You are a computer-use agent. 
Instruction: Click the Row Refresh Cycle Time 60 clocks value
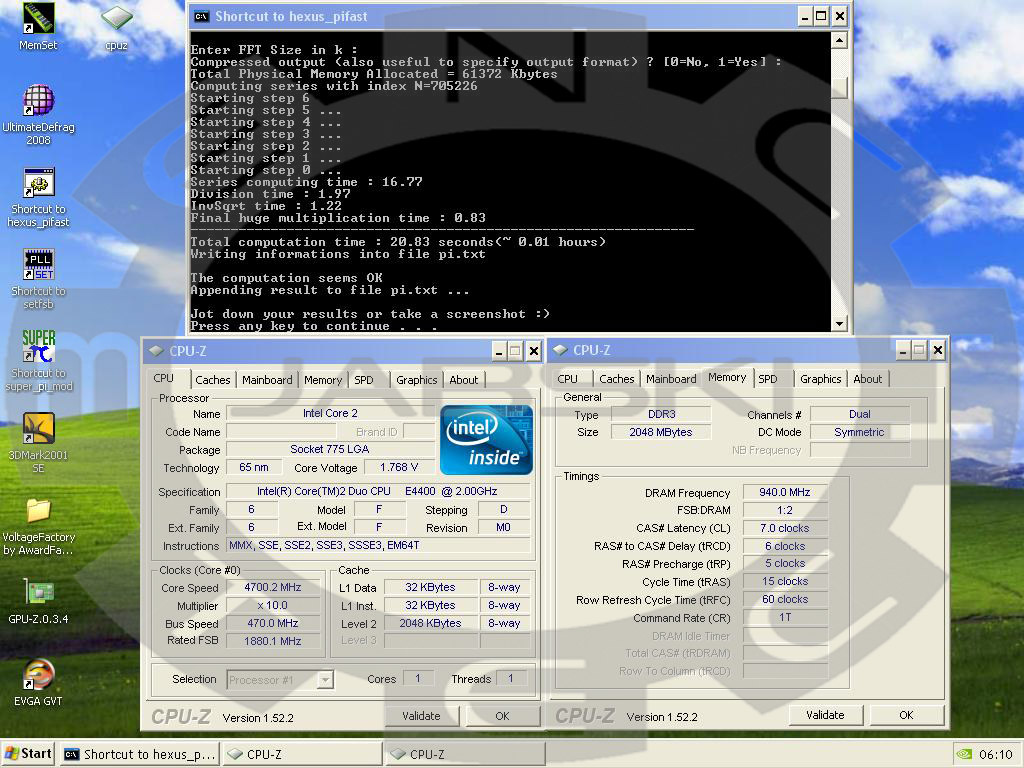tap(784, 600)
